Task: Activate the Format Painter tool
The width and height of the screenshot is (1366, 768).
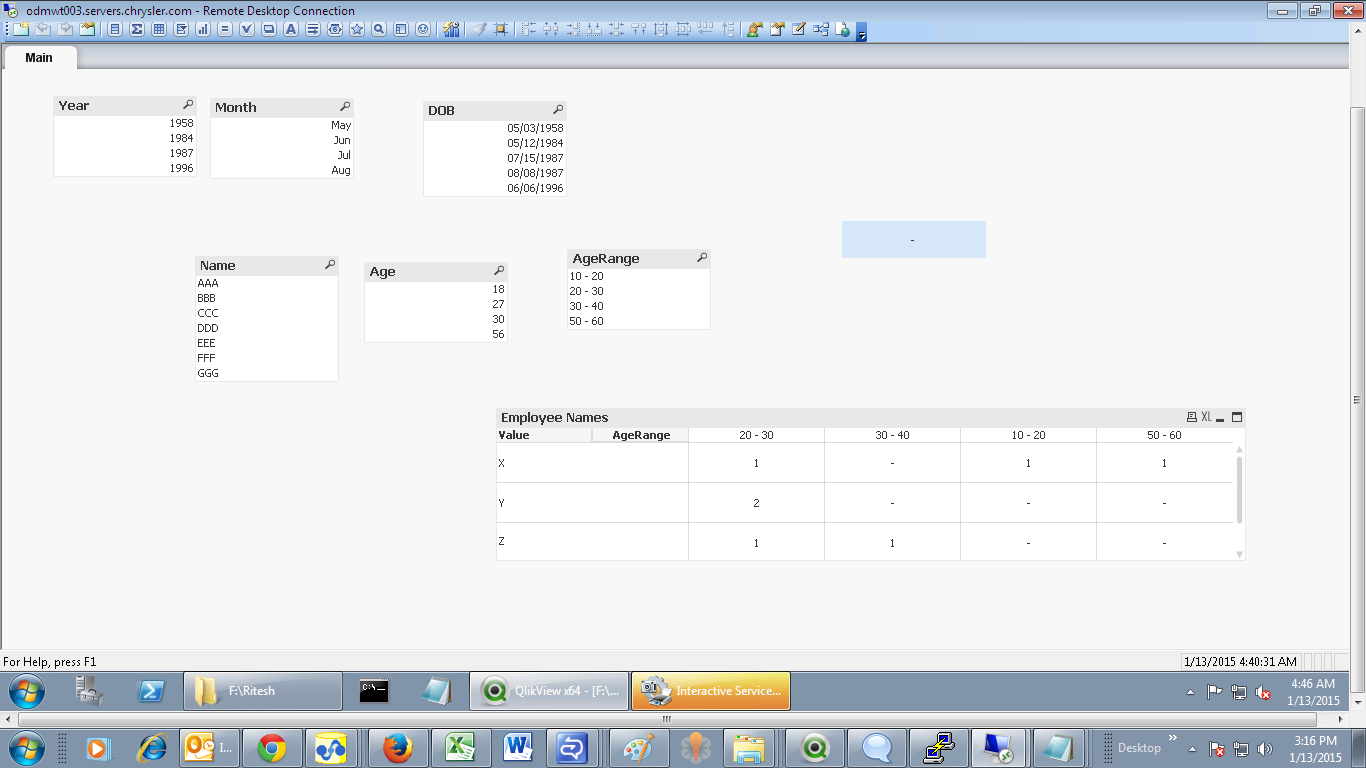Action: (x=479, y=30)
